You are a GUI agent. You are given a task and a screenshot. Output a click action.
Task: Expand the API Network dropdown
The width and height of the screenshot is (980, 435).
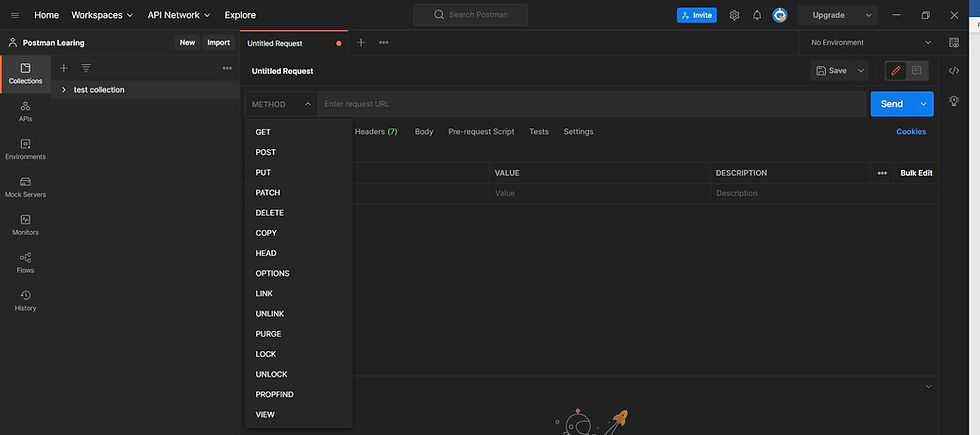point(179,15)
